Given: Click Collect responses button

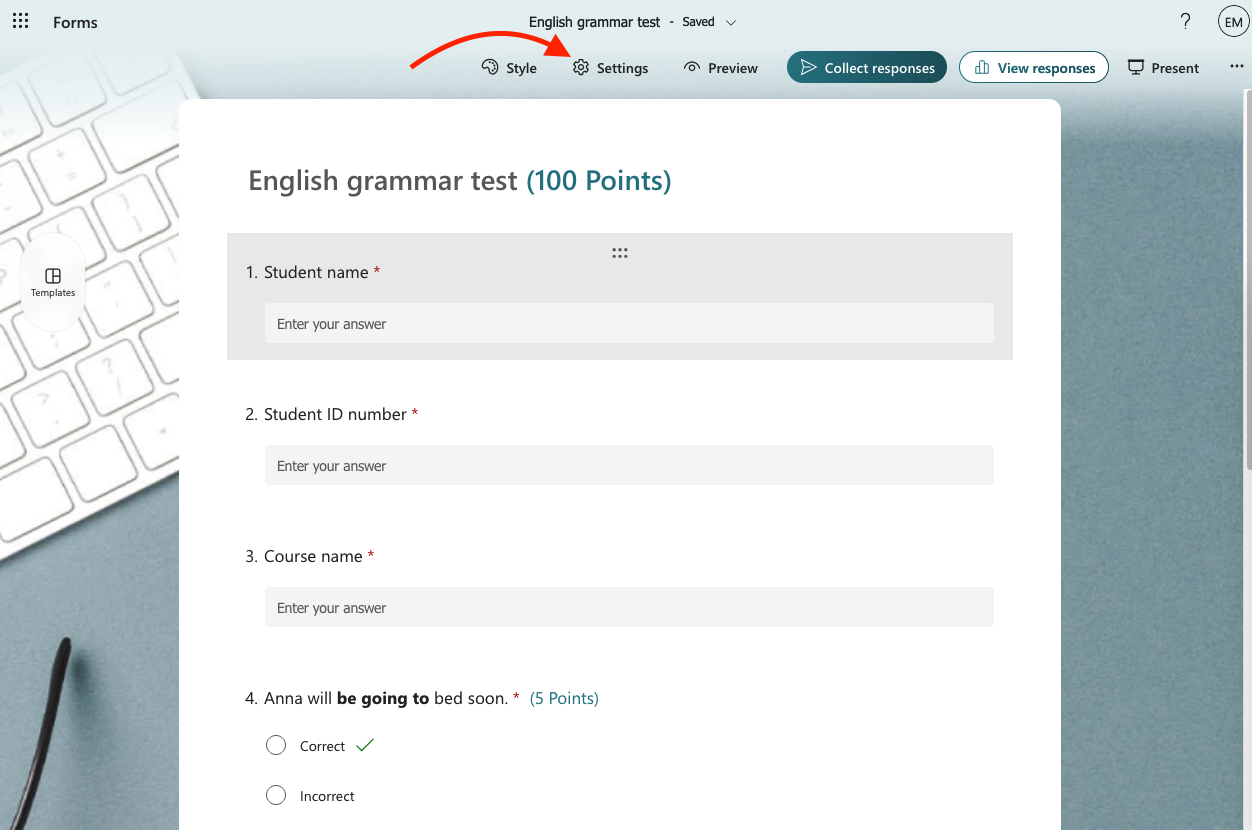Looking at the screenshot, I should click(866, 68).
